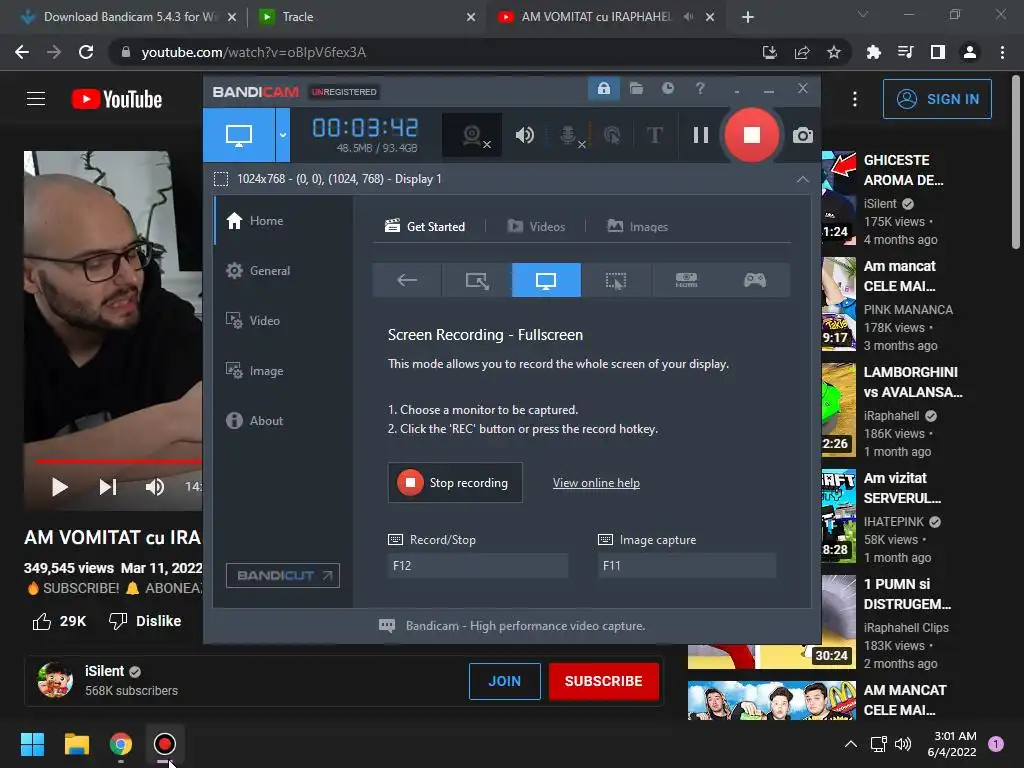Like the video thumbs up
The height and width of the screenshot is (768, 1024).
click(42, 621)
